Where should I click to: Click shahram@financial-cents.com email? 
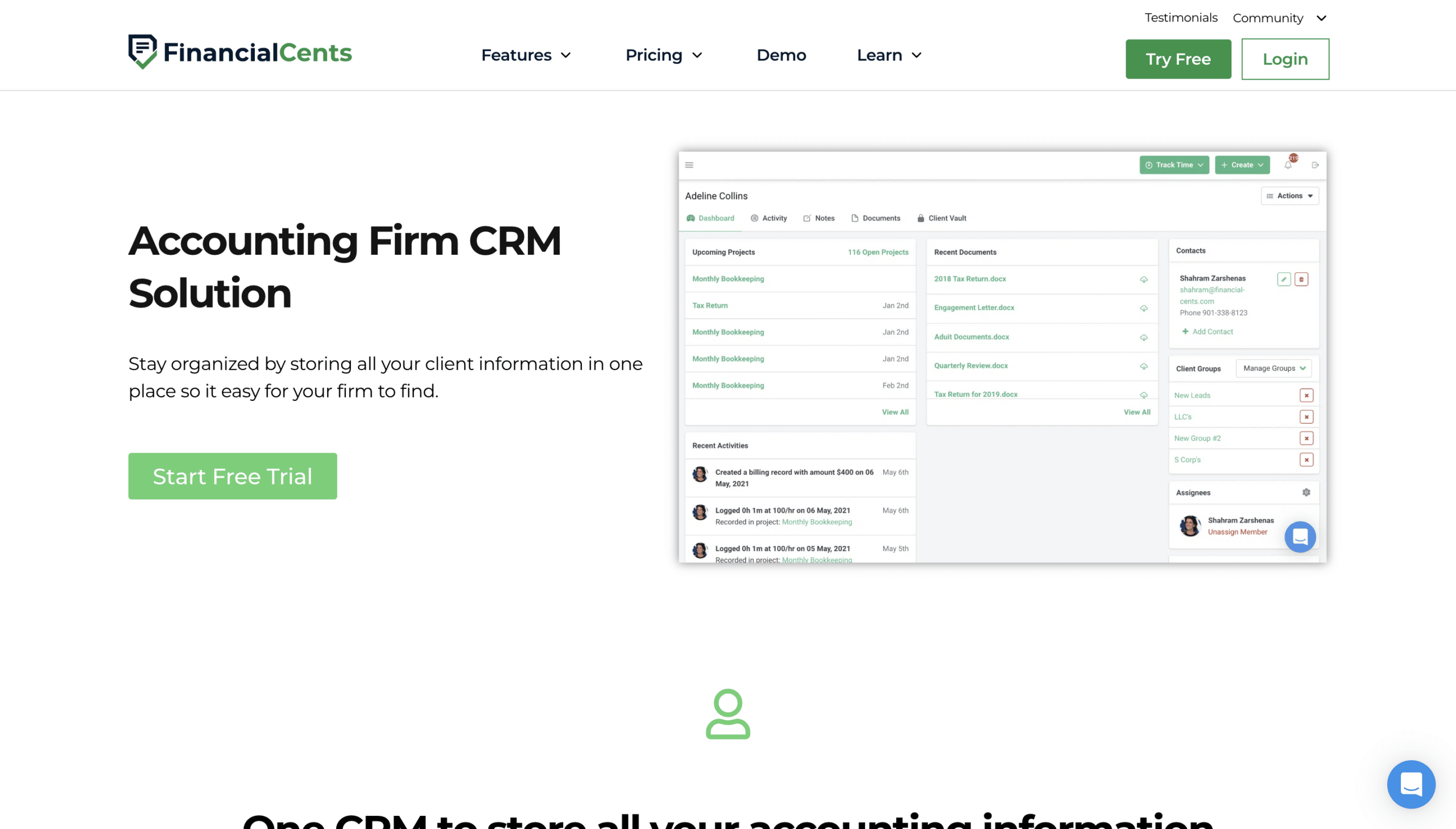click(x=1211, y=296)
